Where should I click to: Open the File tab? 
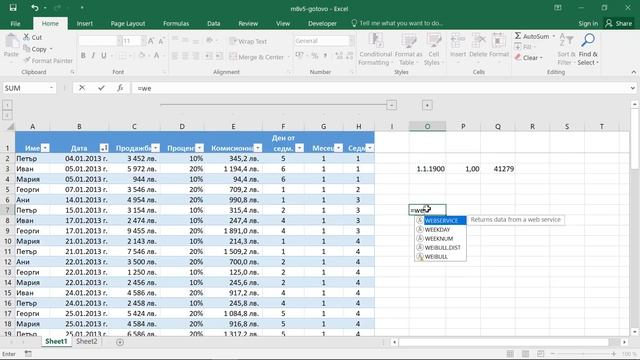point(16,23)
